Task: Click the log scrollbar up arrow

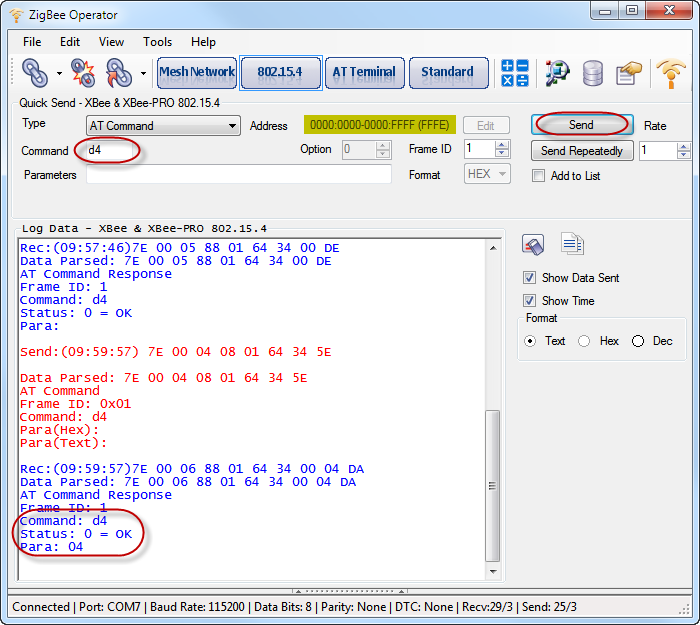Action: 493,248
